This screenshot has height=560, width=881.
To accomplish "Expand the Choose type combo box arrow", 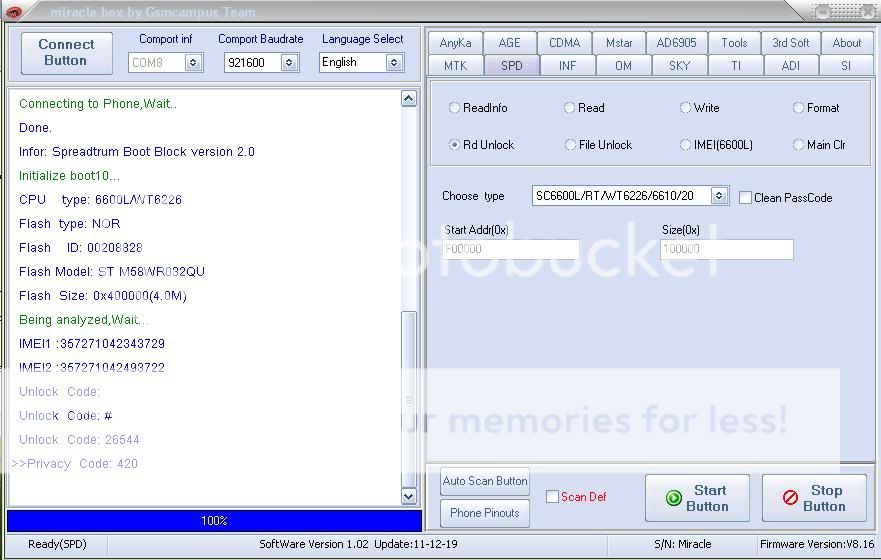I will [x=719, y=195].
